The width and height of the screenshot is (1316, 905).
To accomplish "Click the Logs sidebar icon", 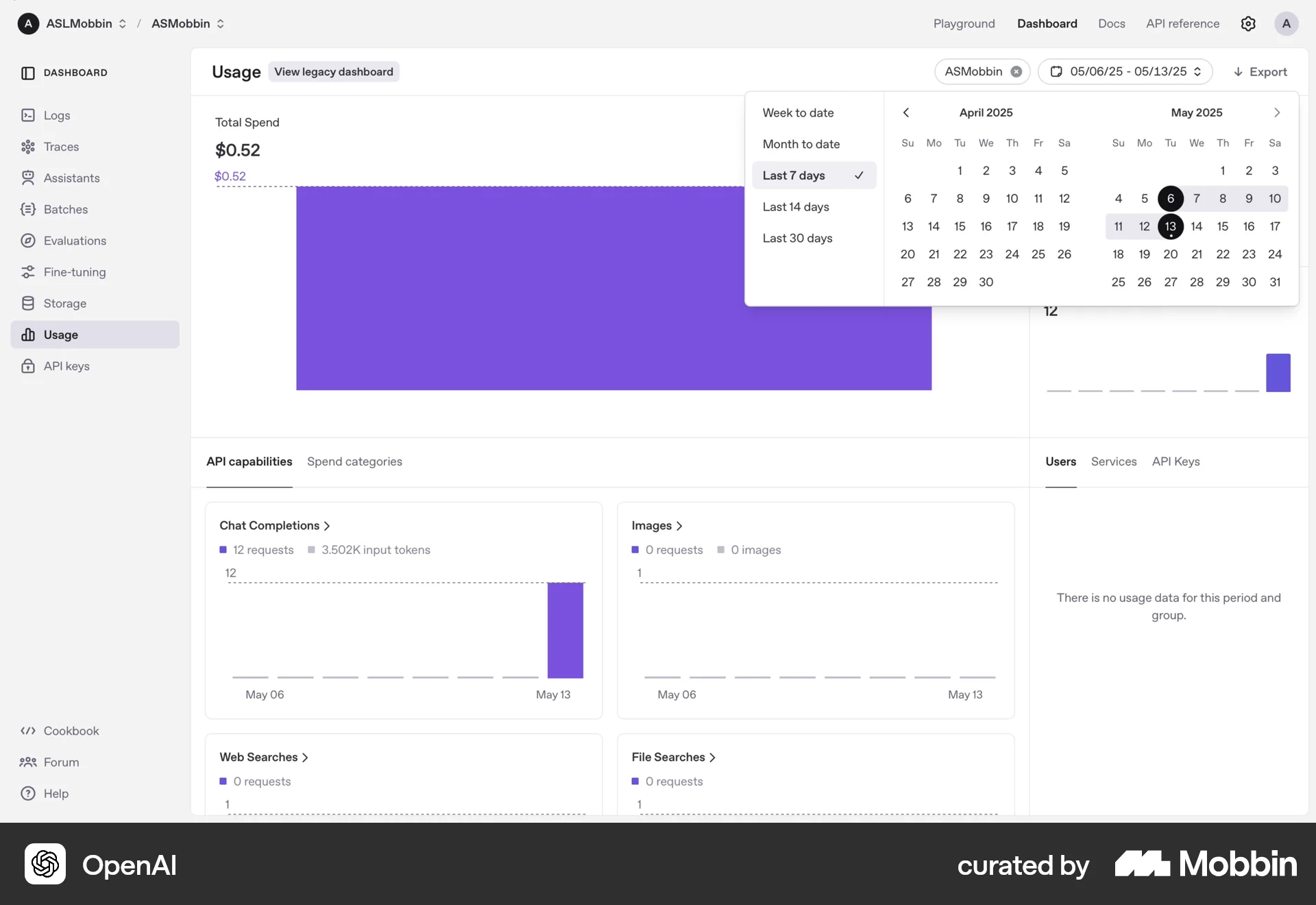I will coord(28,115).
